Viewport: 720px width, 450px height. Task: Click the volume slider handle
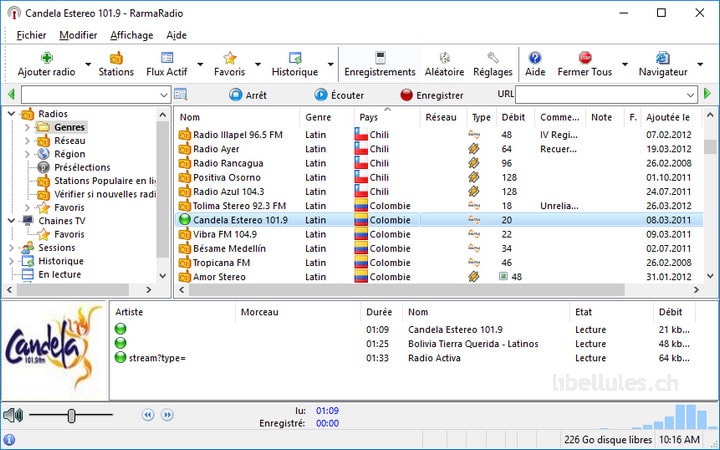tap(71, 416)
